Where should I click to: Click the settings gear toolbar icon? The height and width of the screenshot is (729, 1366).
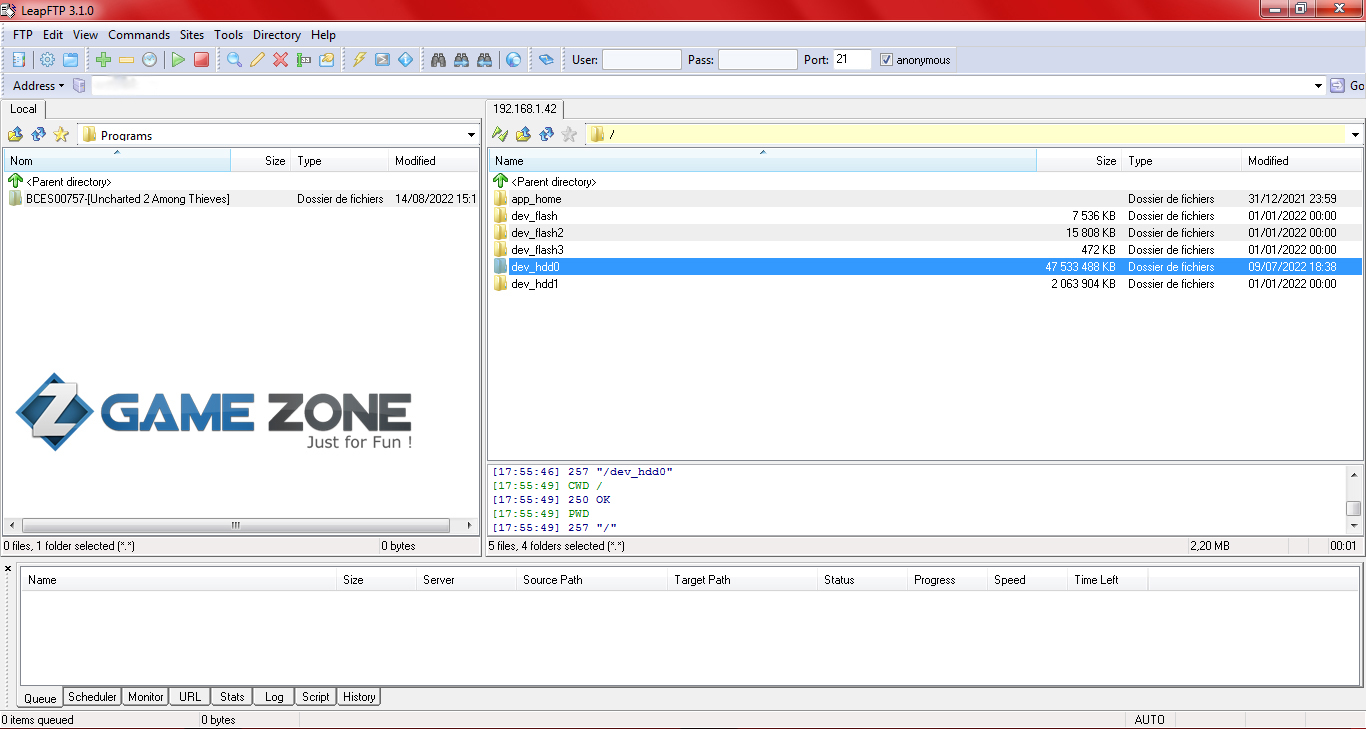47,60
